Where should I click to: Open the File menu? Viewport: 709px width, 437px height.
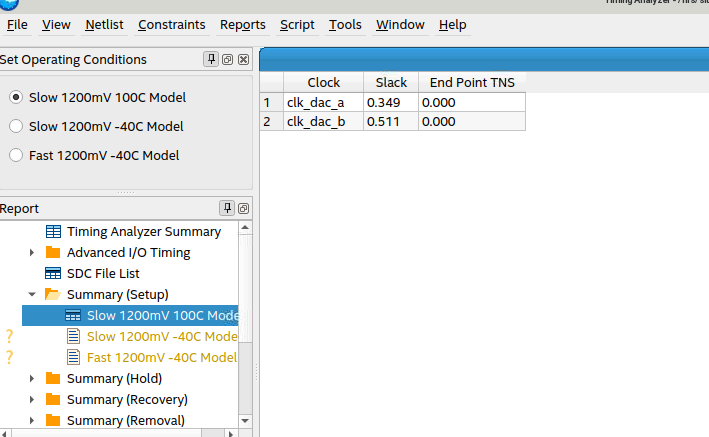click(17, 24)
